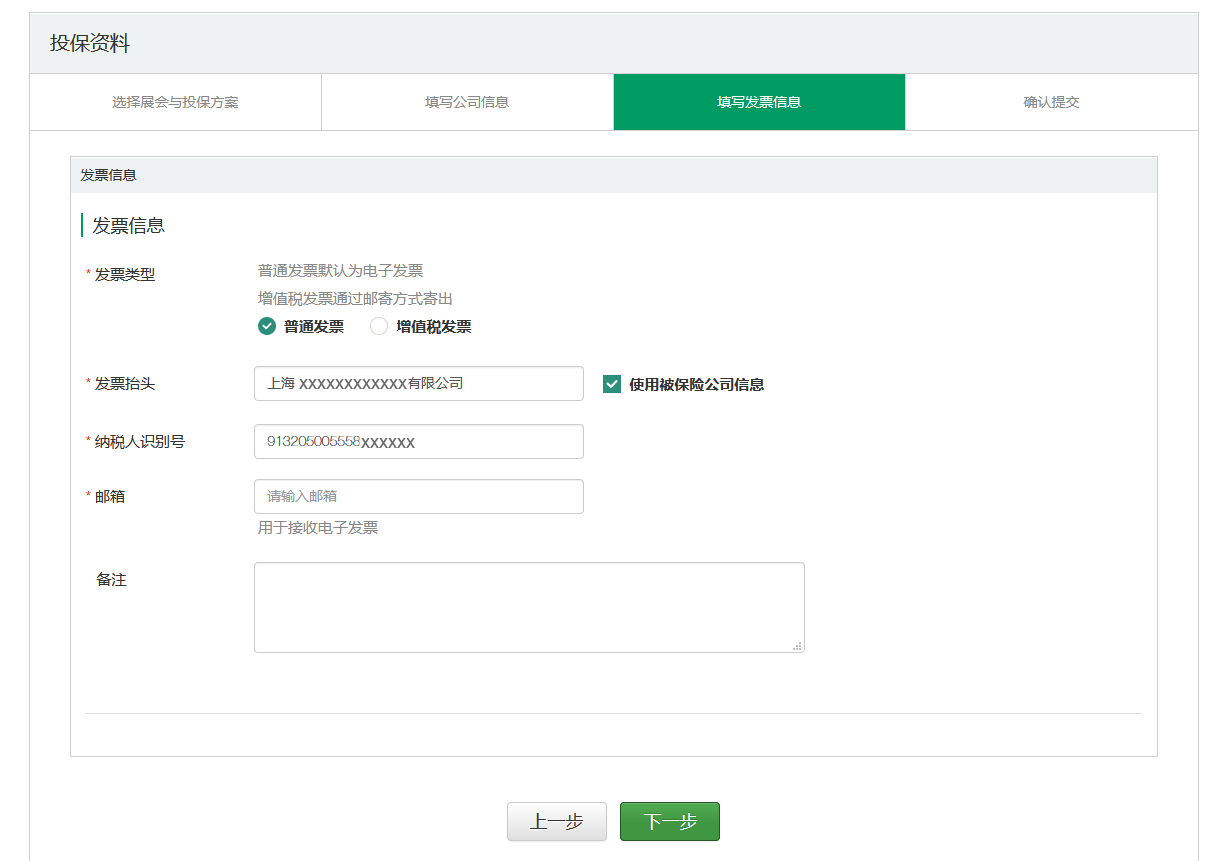Focus the 发票抬头 input field
Screen dimensions: 1211x861
419,384
